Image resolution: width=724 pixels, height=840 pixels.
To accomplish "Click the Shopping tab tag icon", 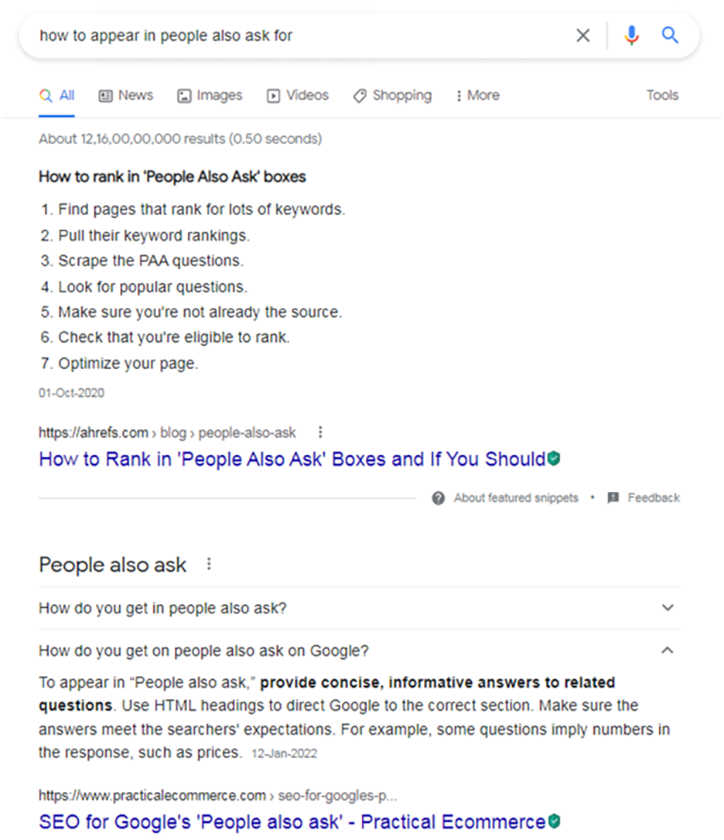I will point(358,95).
